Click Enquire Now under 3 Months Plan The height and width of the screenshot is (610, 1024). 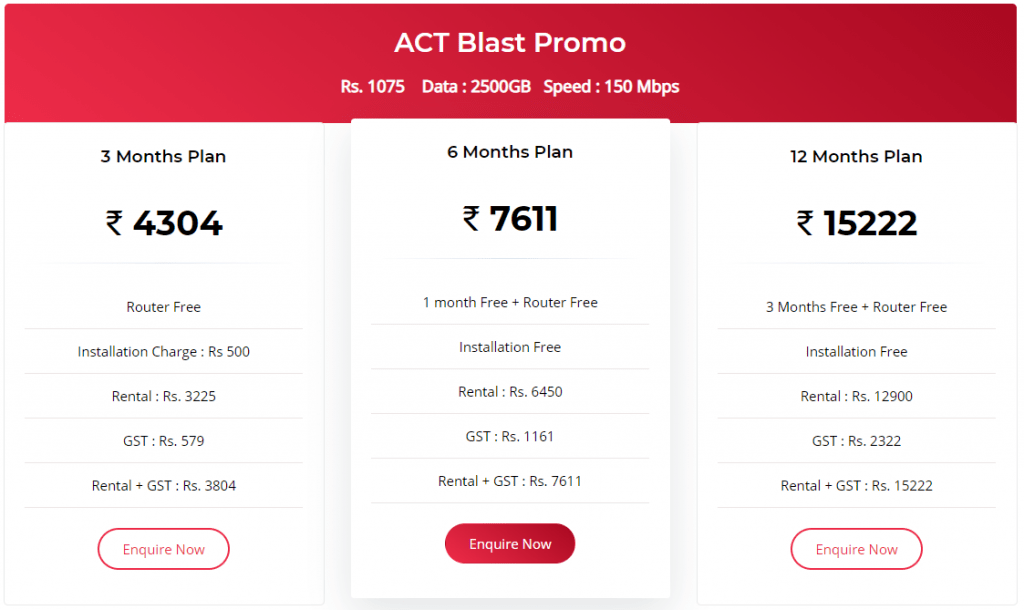click(163, 549)
